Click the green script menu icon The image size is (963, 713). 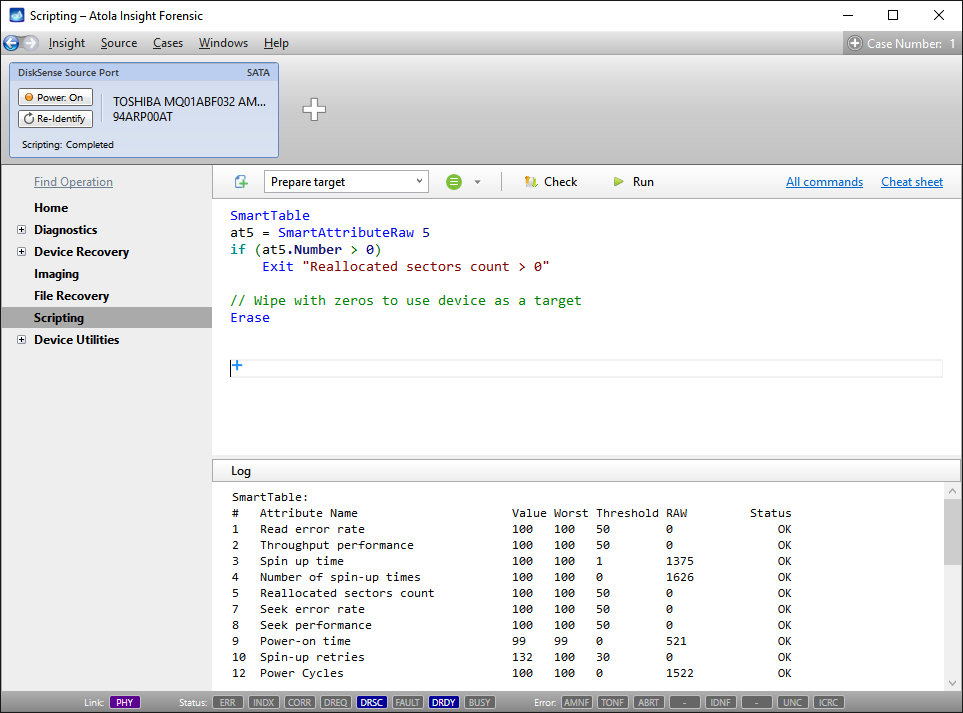[x=454, y=182]
